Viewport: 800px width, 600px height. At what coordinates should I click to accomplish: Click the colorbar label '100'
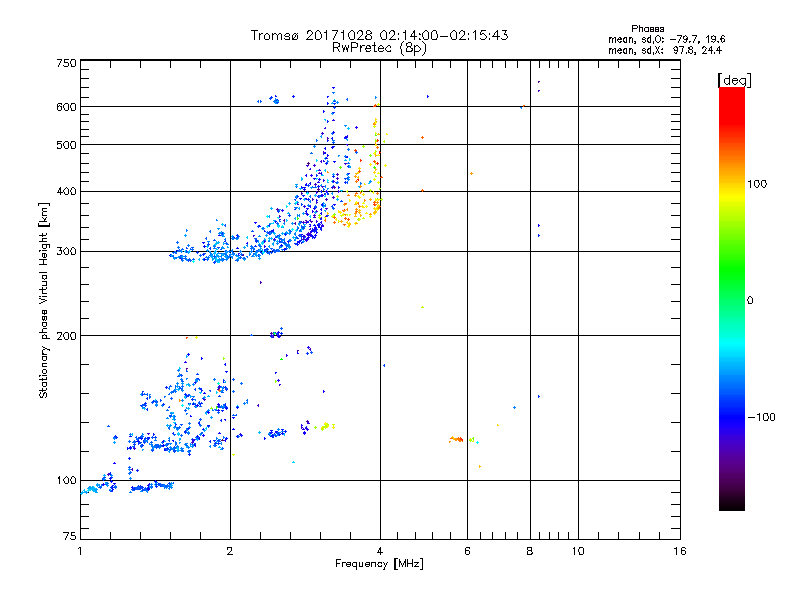tap(757, 184)
